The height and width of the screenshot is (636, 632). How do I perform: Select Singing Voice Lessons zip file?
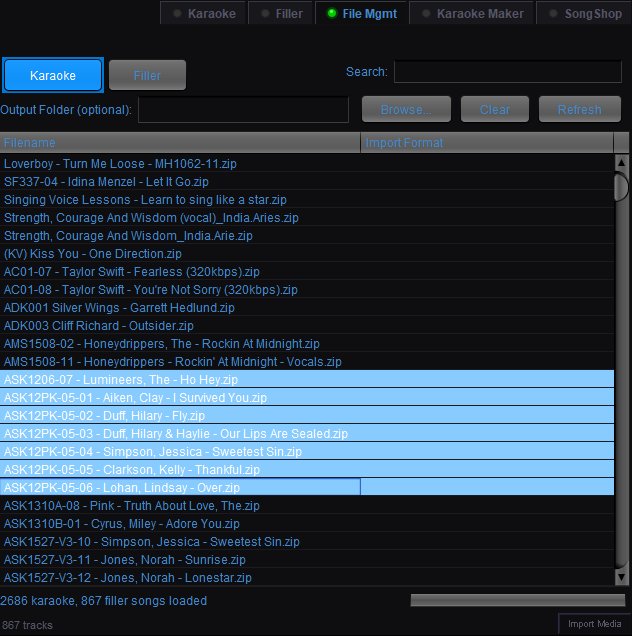tap(307, 200)
